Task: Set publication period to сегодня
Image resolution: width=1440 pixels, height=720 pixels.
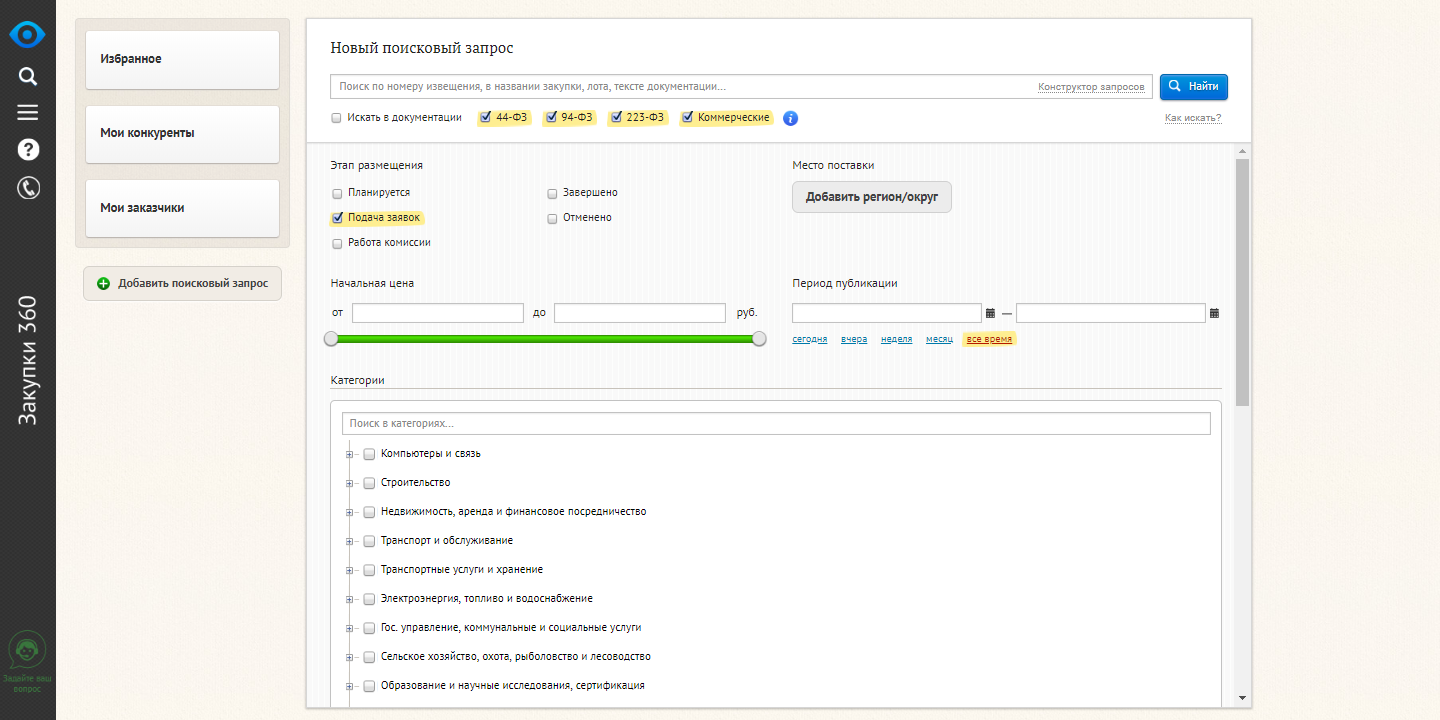Action: [810, 339]
